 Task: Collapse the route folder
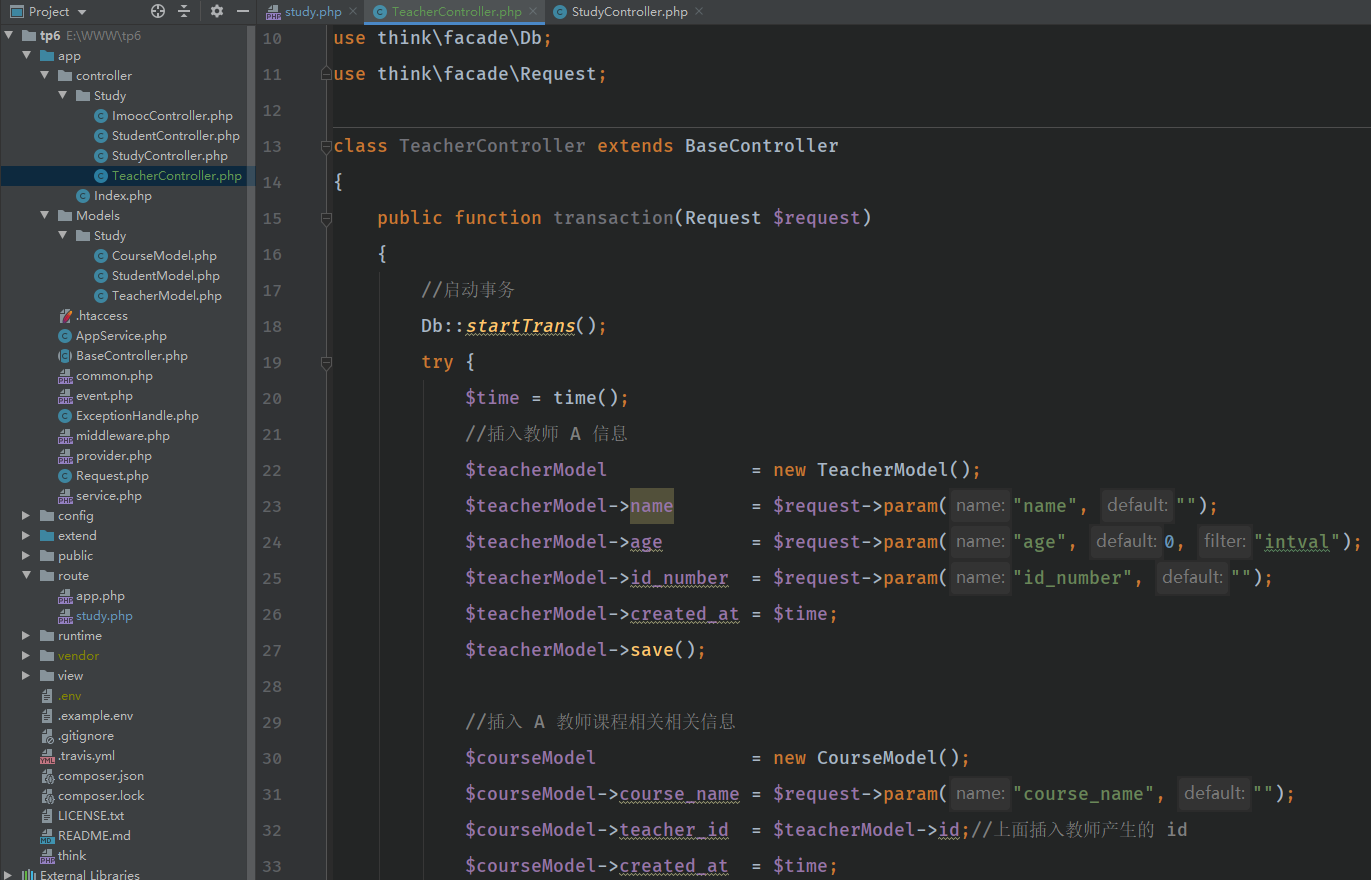click(x=27, y=576)
